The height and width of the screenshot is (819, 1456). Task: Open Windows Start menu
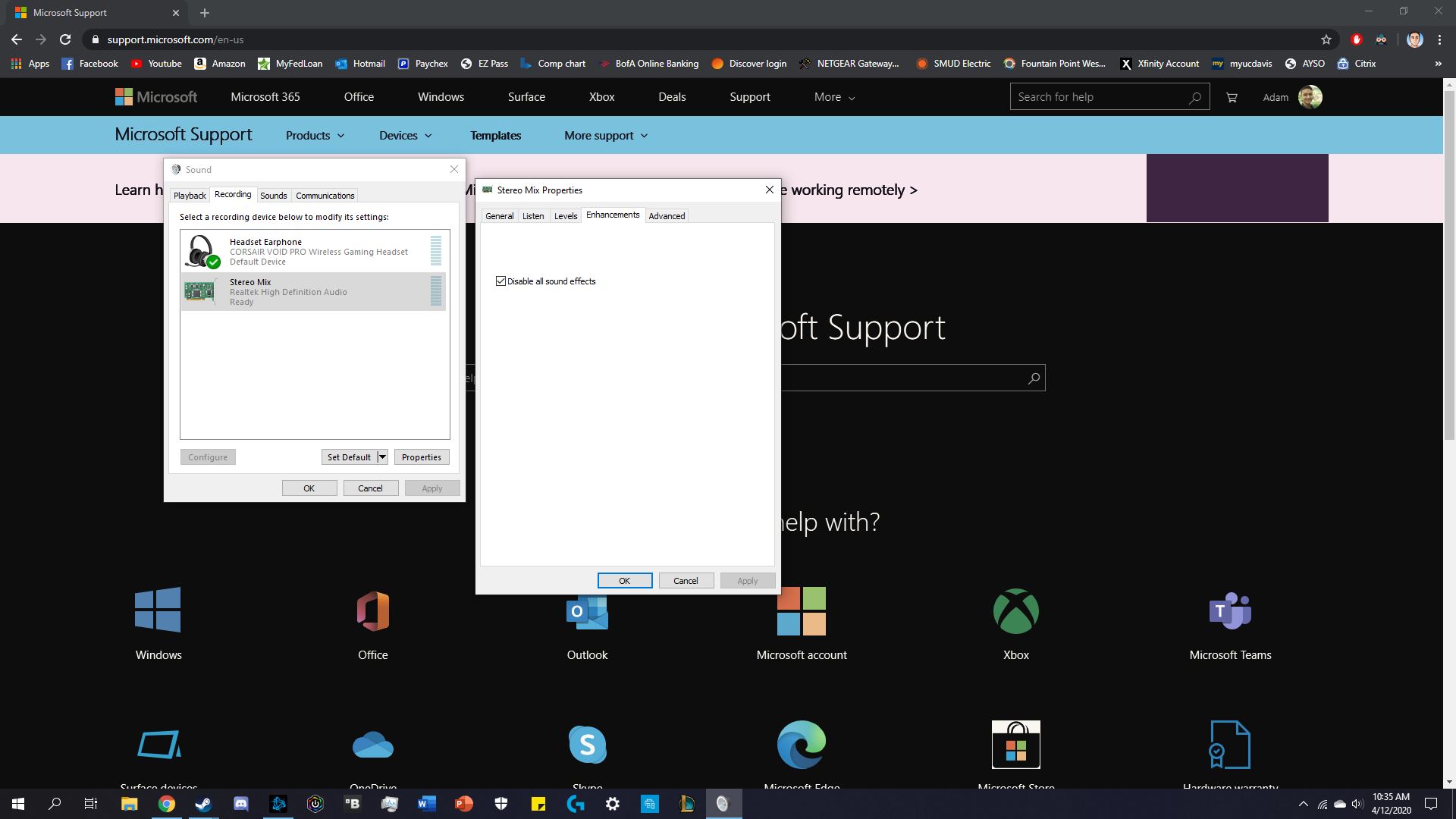[x=18, y=804]
